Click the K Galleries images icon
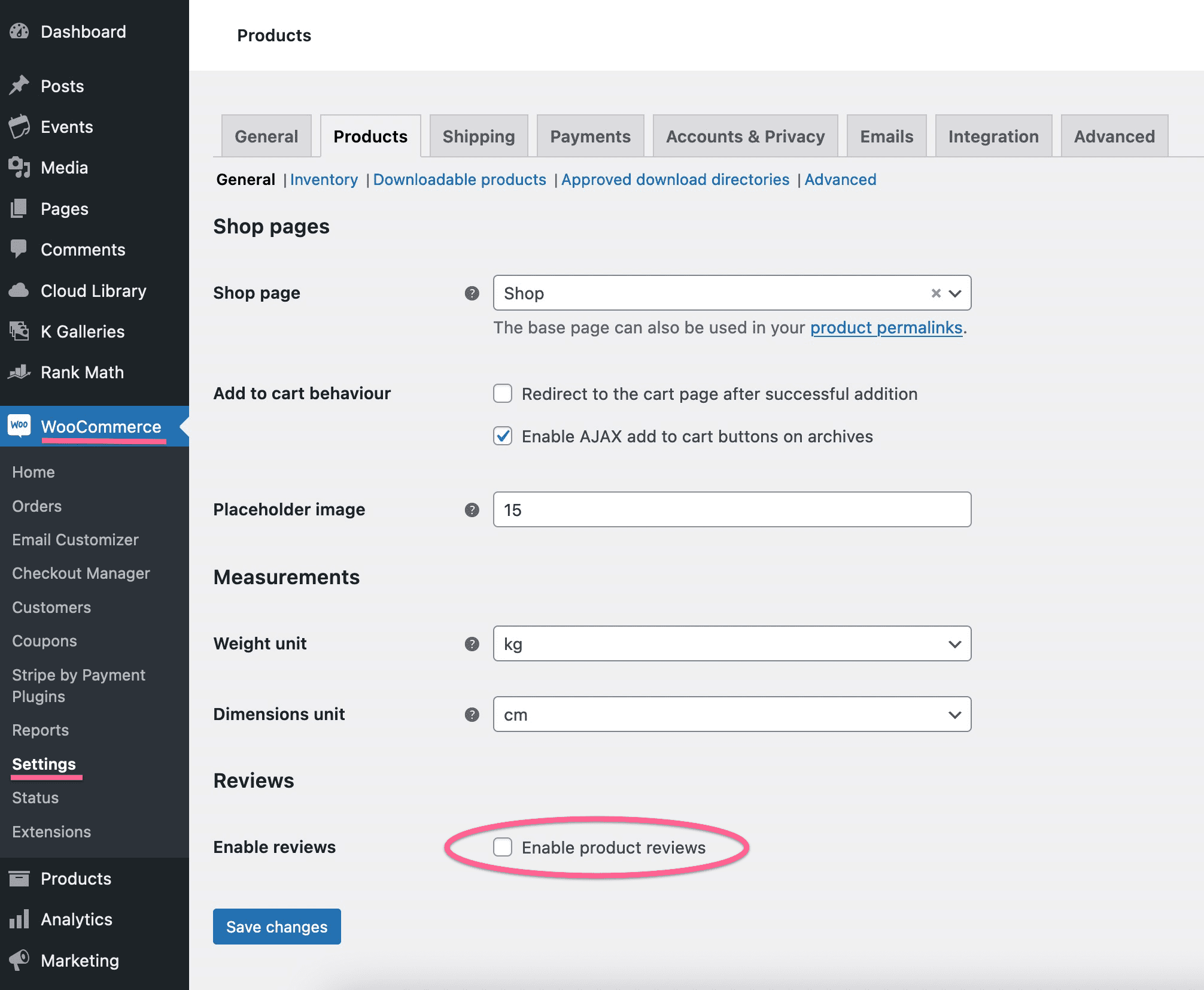Viewport: 1204px width, 990px height. coord(19,331)
